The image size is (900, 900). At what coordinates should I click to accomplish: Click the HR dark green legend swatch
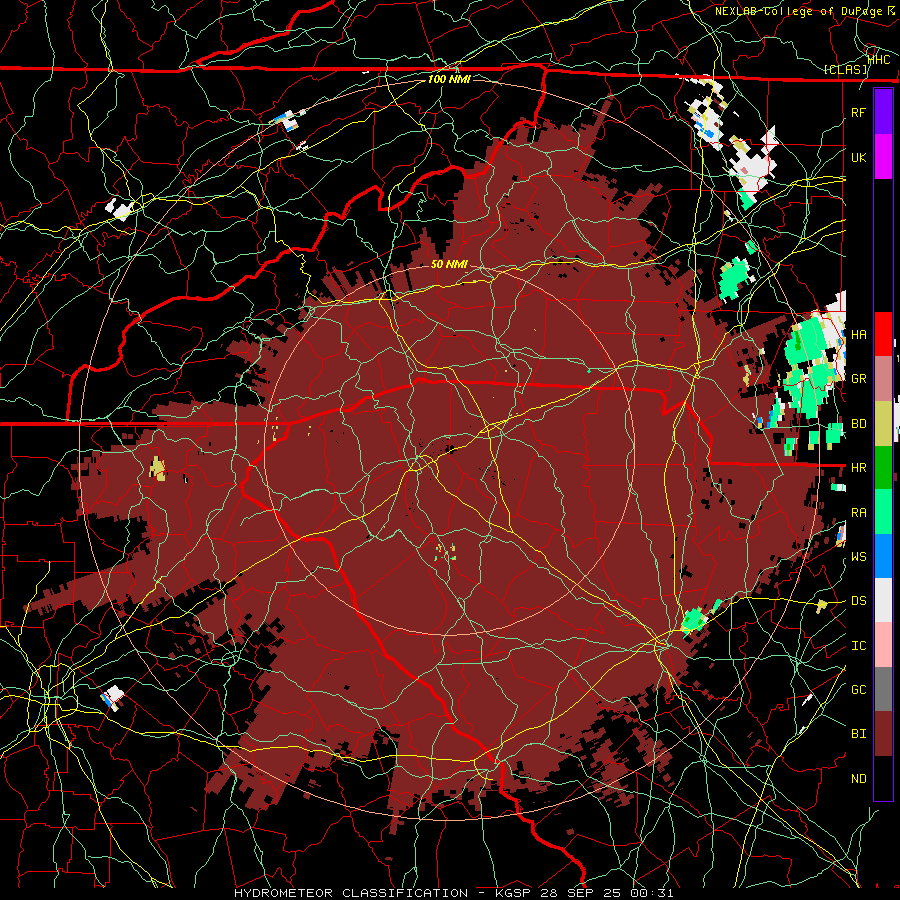883,467
